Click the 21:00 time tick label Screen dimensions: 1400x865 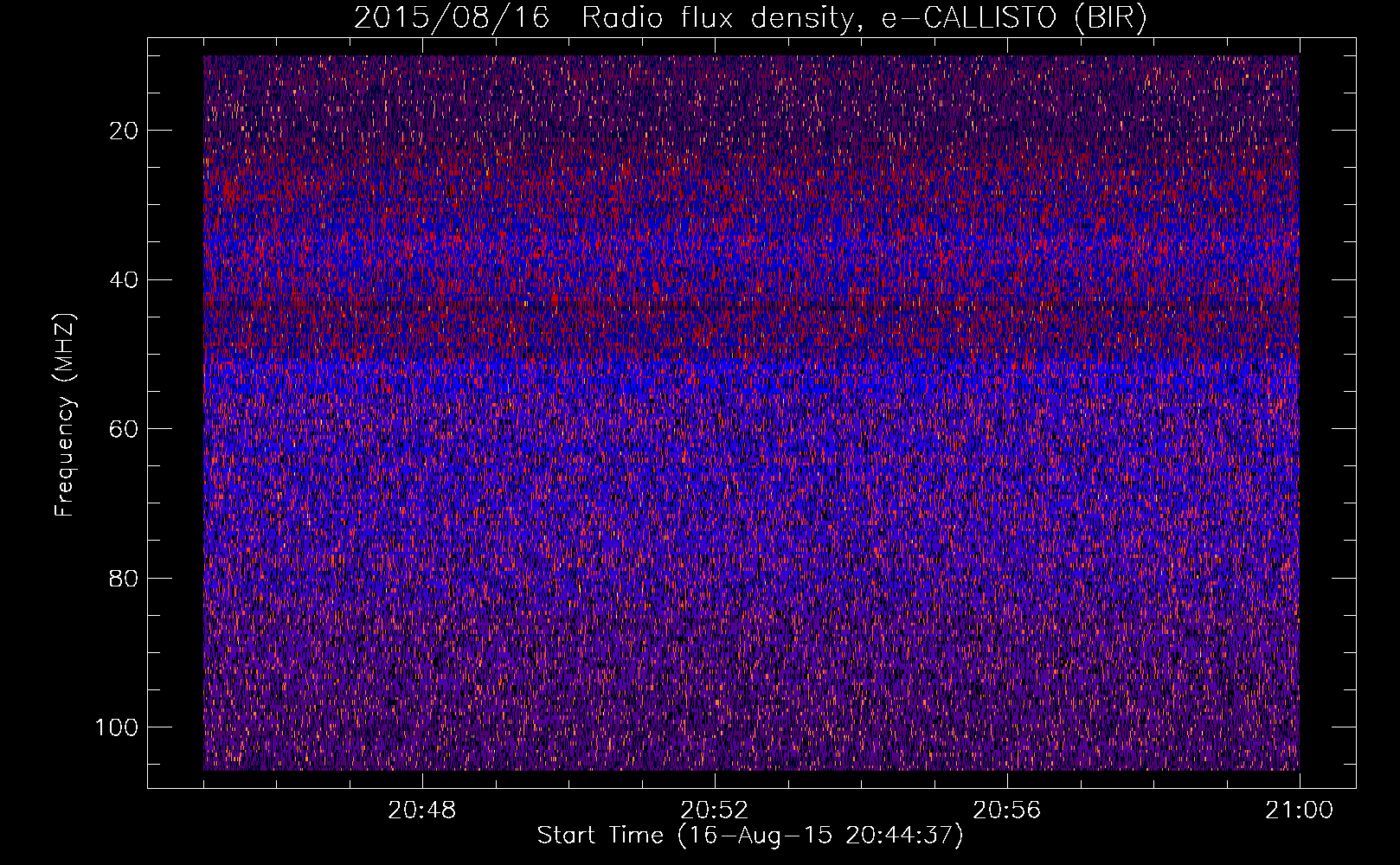point(1300,811)
